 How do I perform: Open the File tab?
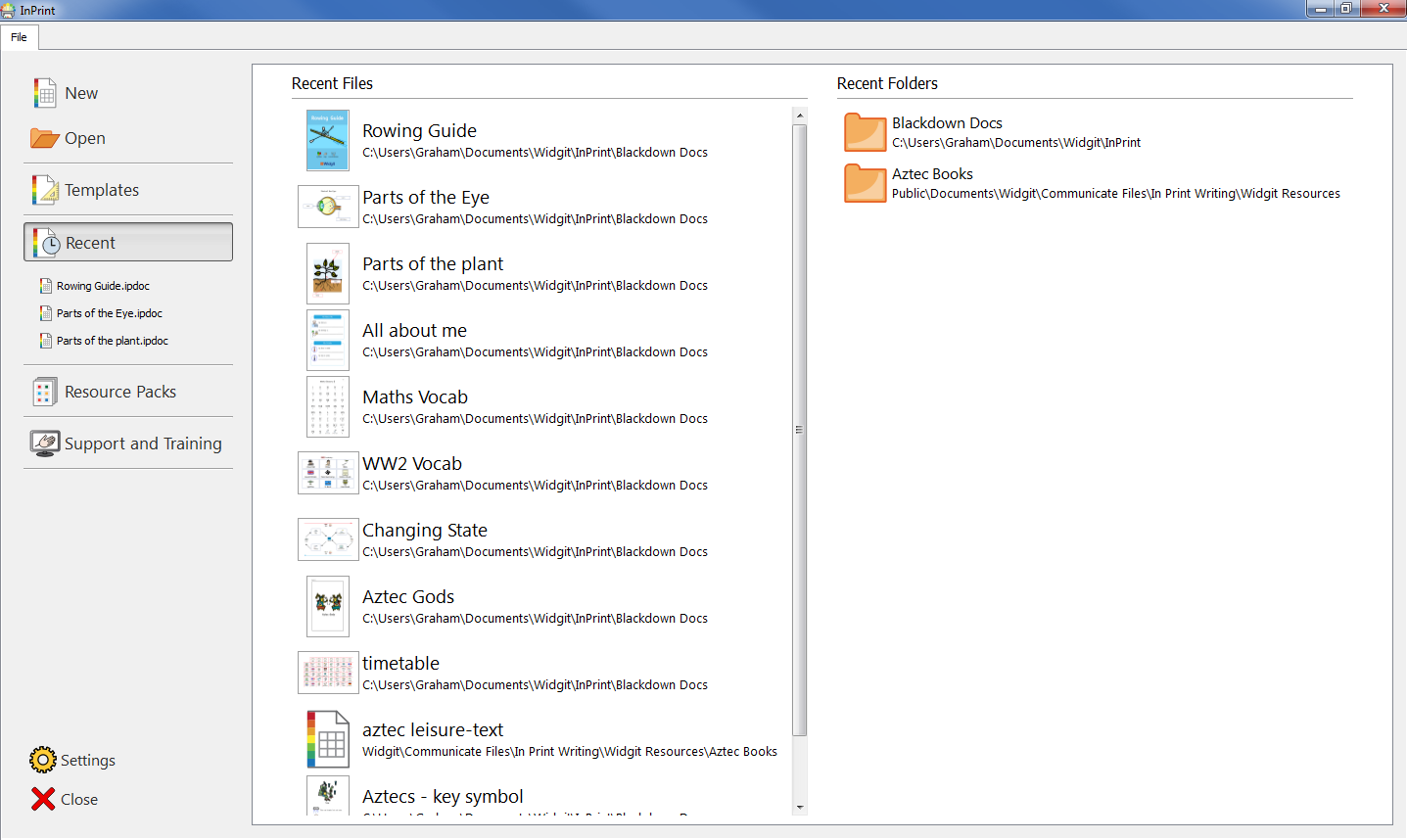click(x=20, y=37)
